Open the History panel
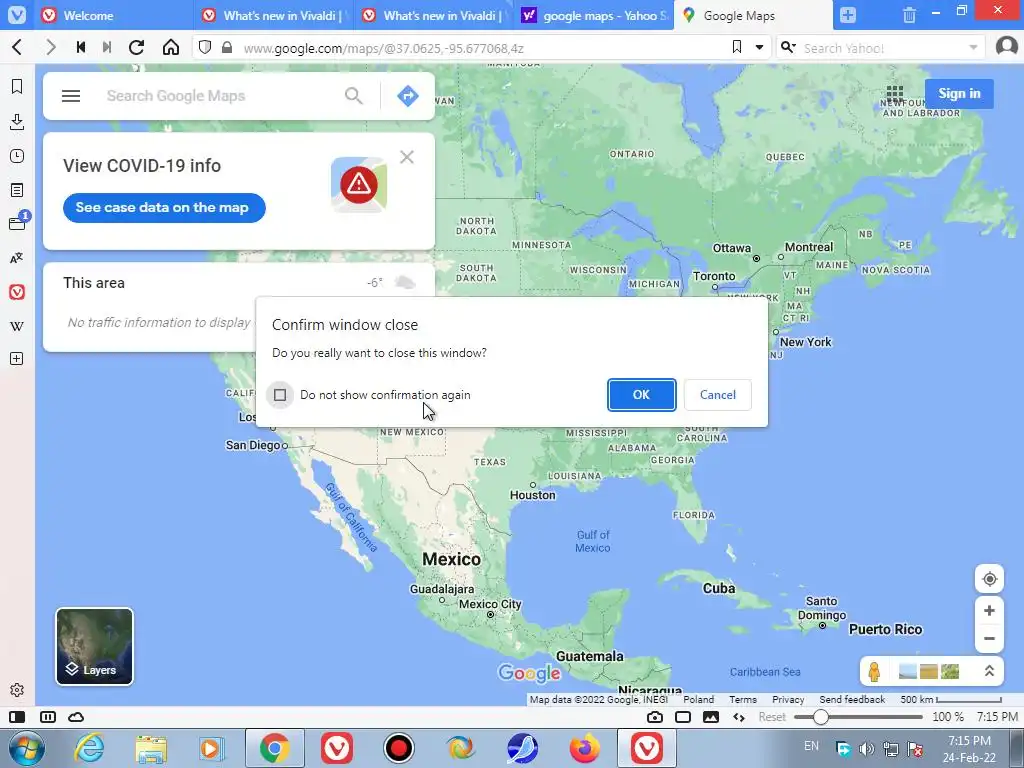Image resolution: width=1024 pixels, height=768 pixels. pyautogui.click(x=17, y=156)
